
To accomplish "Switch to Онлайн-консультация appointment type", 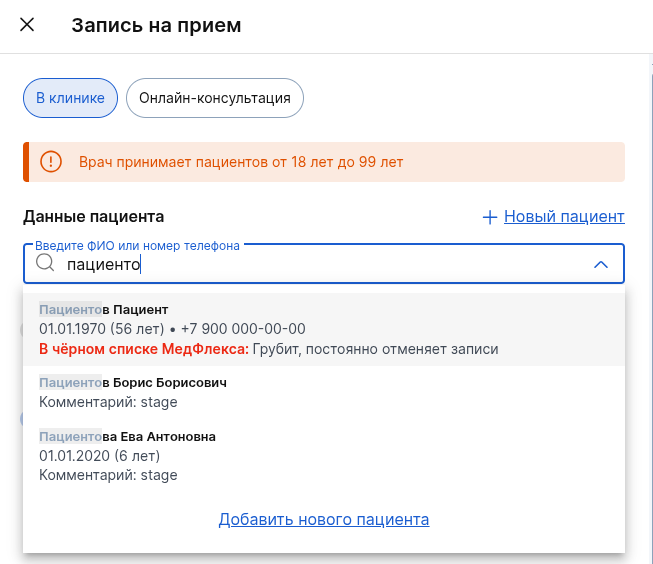I will 215,98.
